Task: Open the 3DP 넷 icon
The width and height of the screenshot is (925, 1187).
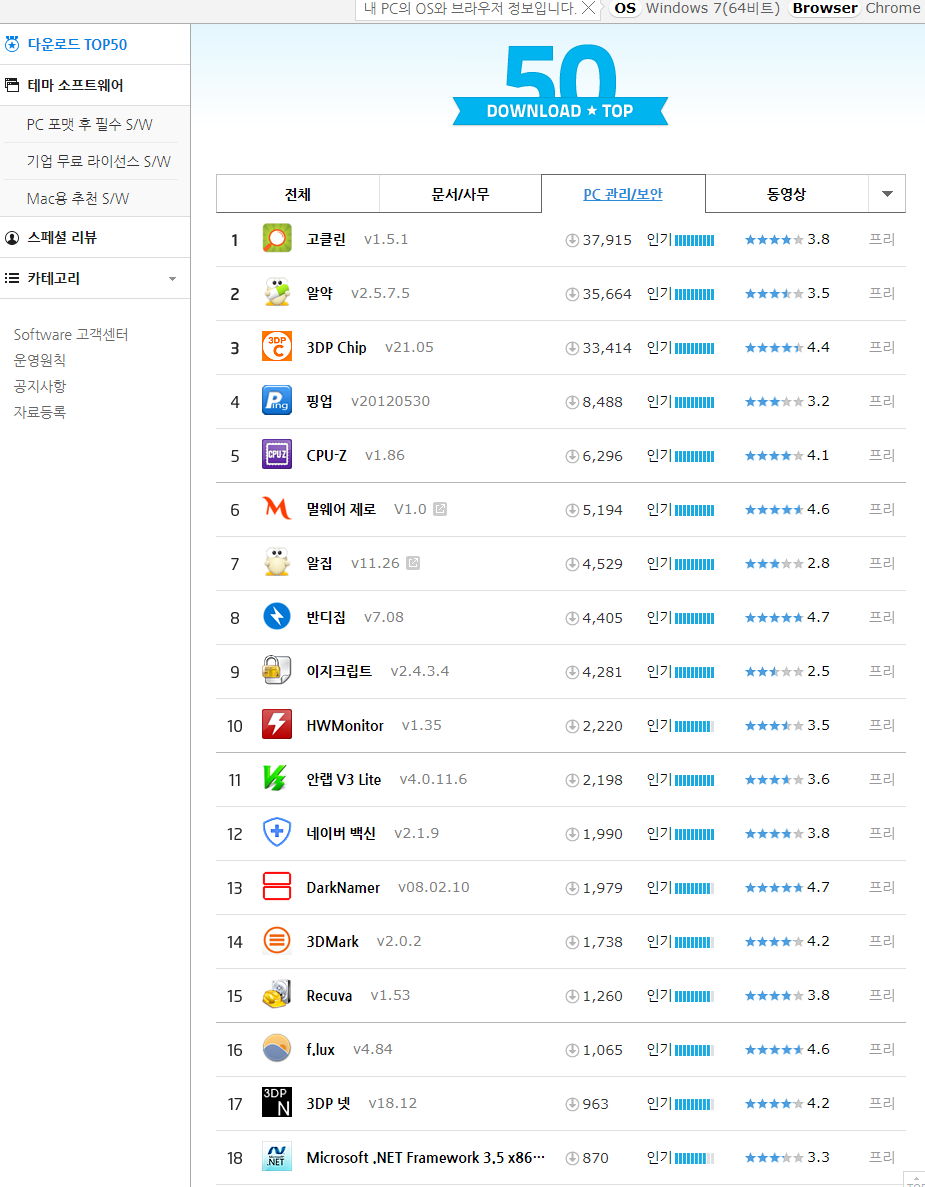Action: (277, 1103)
